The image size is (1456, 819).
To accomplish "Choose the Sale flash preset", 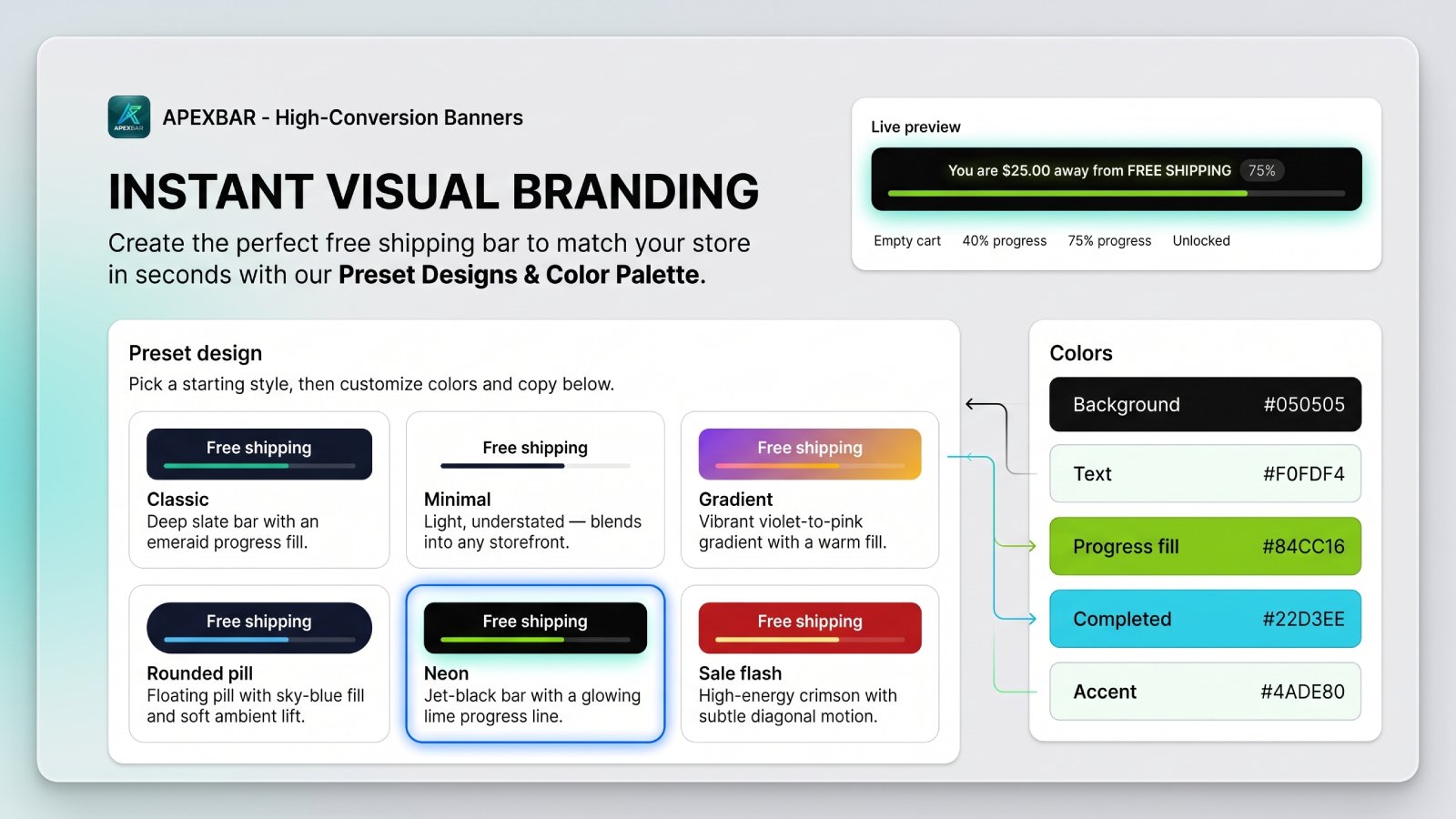I will [810, 663].
